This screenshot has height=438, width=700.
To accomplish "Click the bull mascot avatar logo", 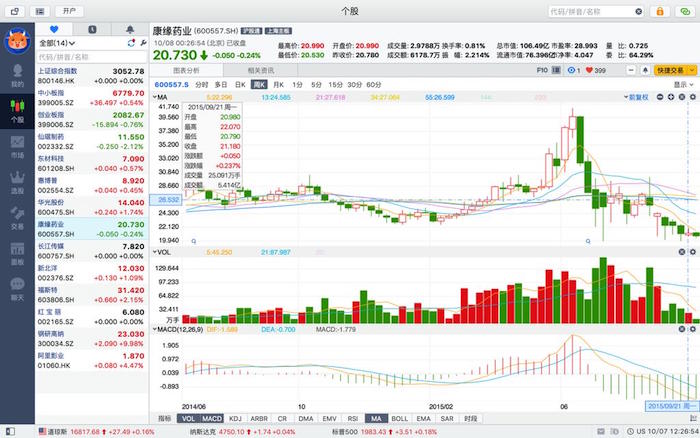I will point(17,41).
